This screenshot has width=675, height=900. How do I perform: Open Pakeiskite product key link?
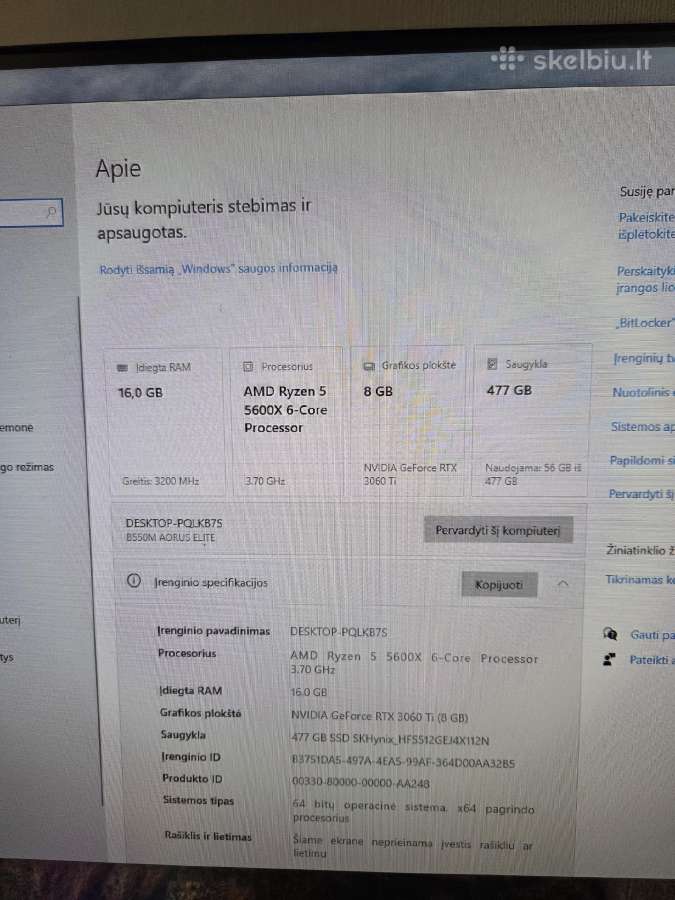tap(646, 226)
